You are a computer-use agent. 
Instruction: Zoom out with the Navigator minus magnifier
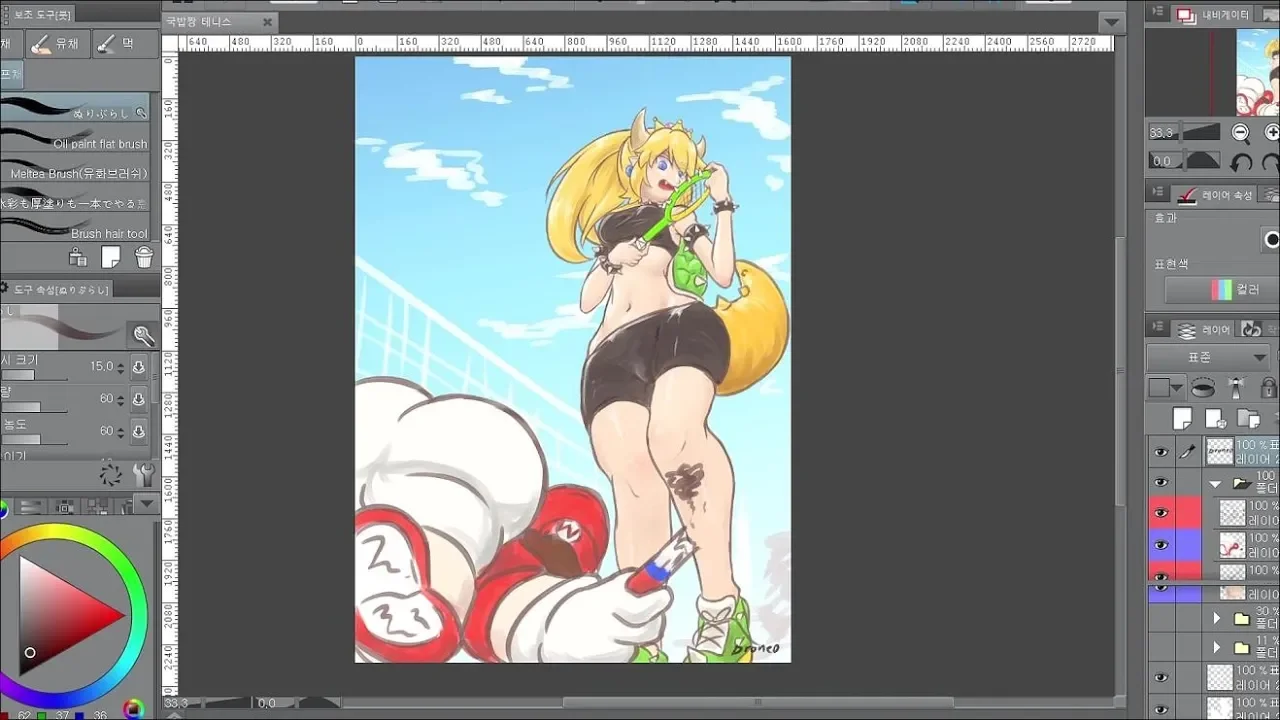(x=1240, y=133)
